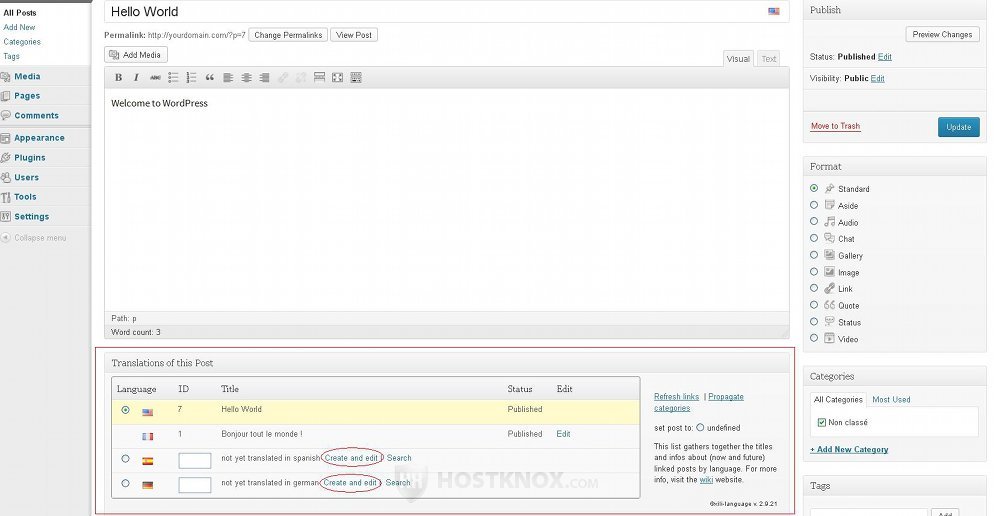
Task: Select the Quote post format
Action: pyautogui.click(x=814, y=305)
